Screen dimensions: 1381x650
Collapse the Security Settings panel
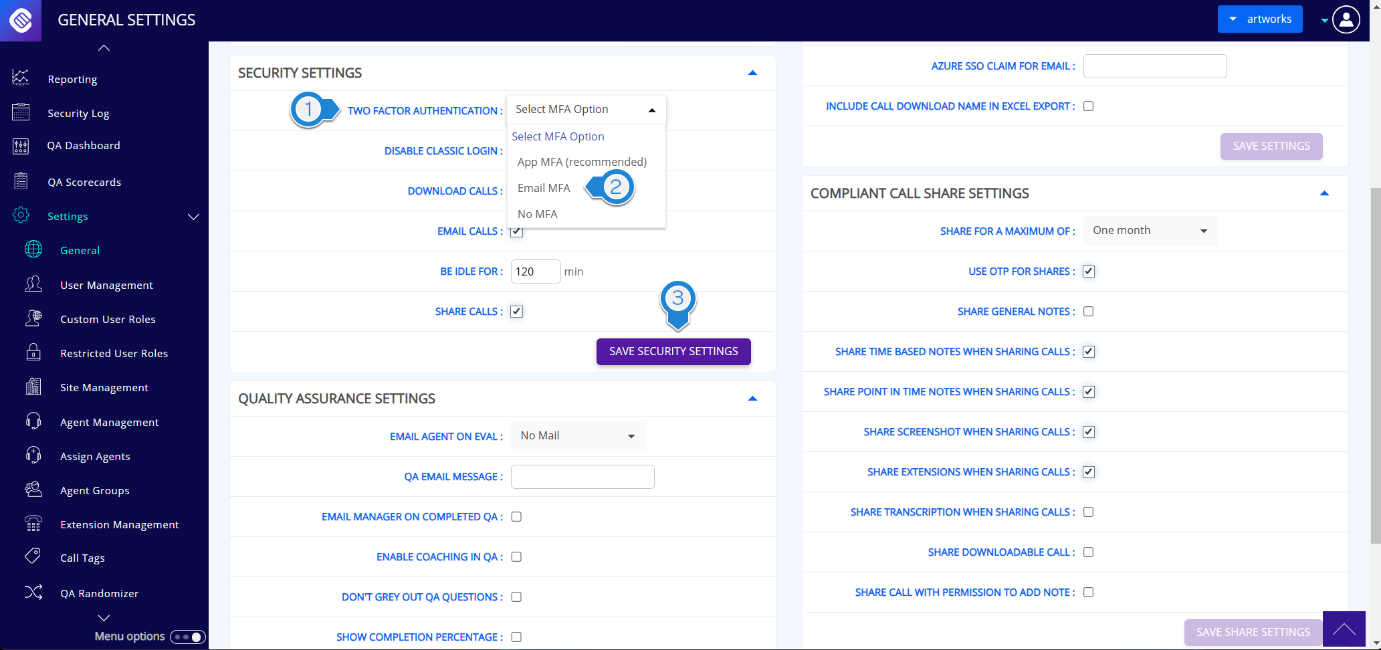point(752,73)
